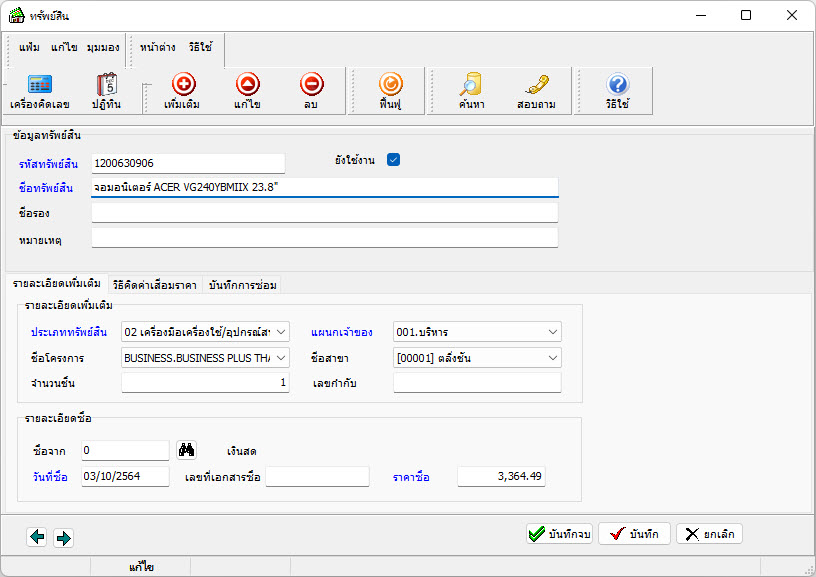Image resolution: width=816 pixels, height=577 pixels.
Task: Open the ปฏิทิน calendar tool
Action: click(x=107, y=91)
